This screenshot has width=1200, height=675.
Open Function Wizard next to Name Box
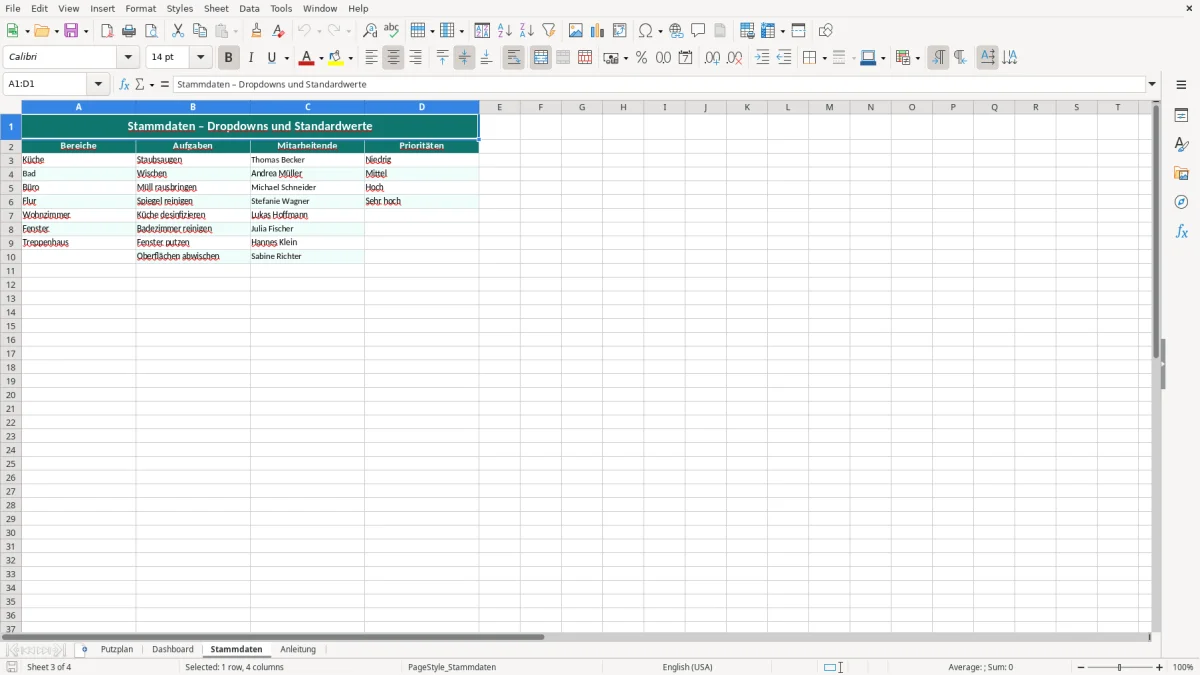[x=124, y=85]
